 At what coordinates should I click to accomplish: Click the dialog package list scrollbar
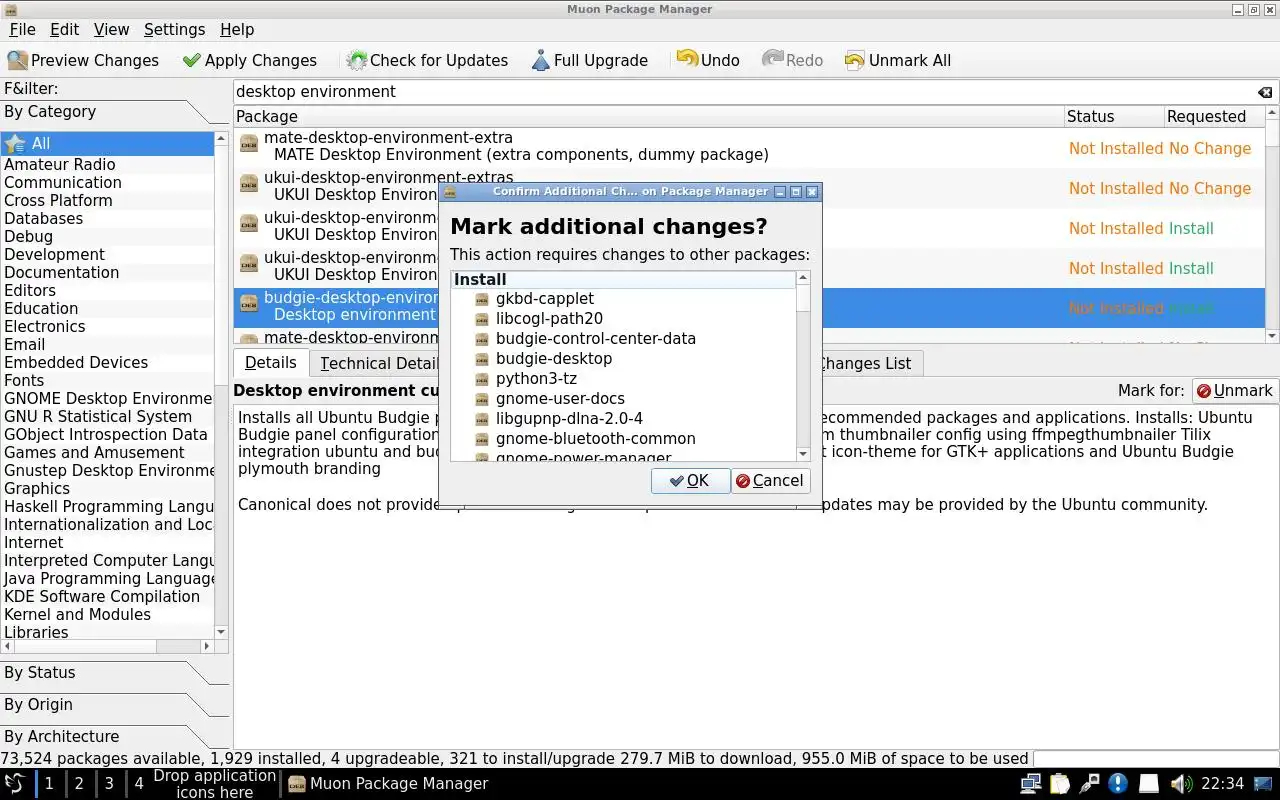click(x=803, y=365)
